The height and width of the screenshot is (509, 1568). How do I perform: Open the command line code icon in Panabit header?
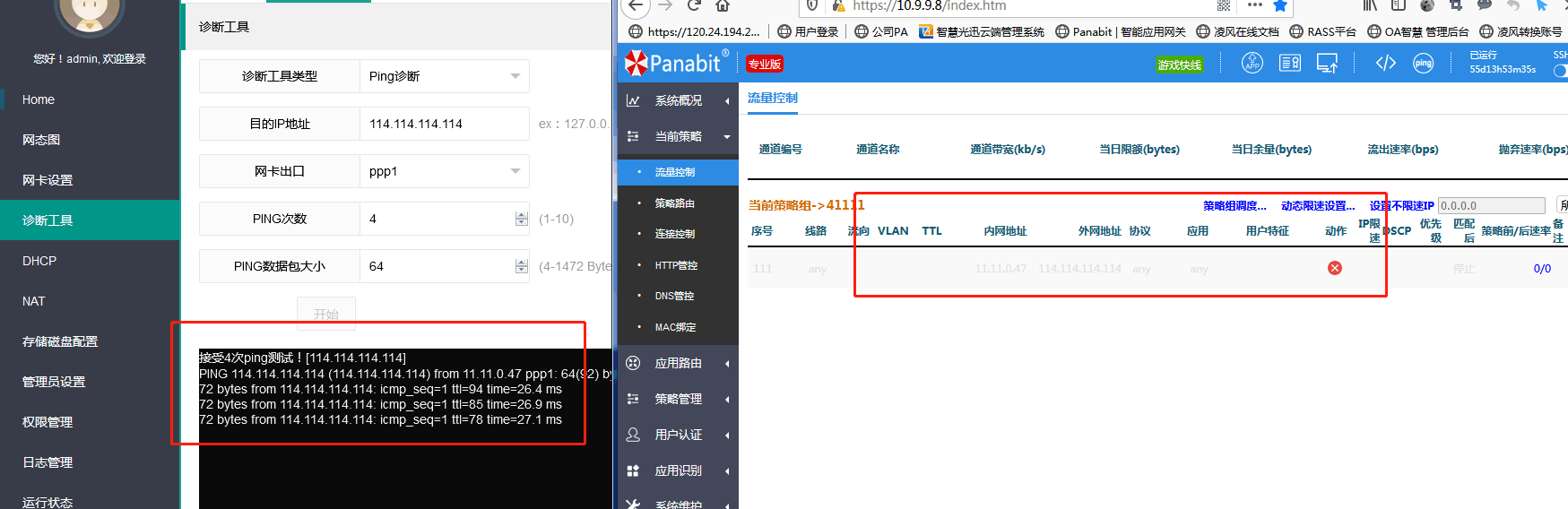tap(1385, 63)
